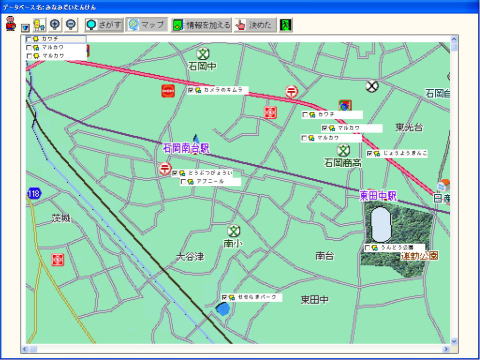Click the post office symbol near 東光台
Screen dimensions: 480x360
[292, 91]
